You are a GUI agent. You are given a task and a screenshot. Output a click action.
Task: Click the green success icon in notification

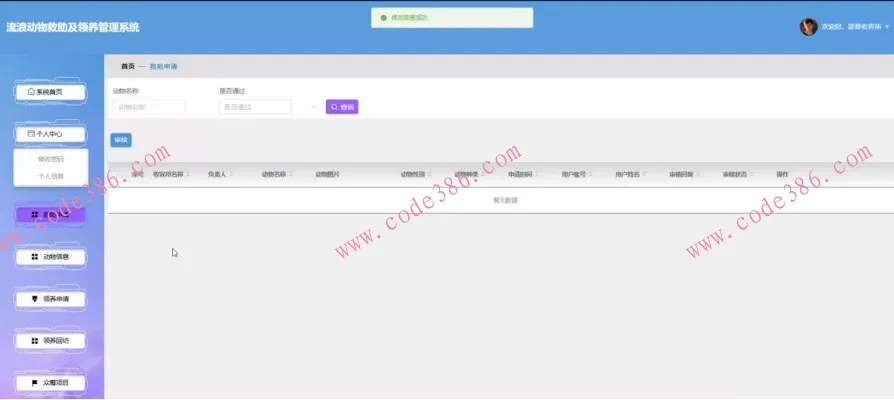(384, 18)
